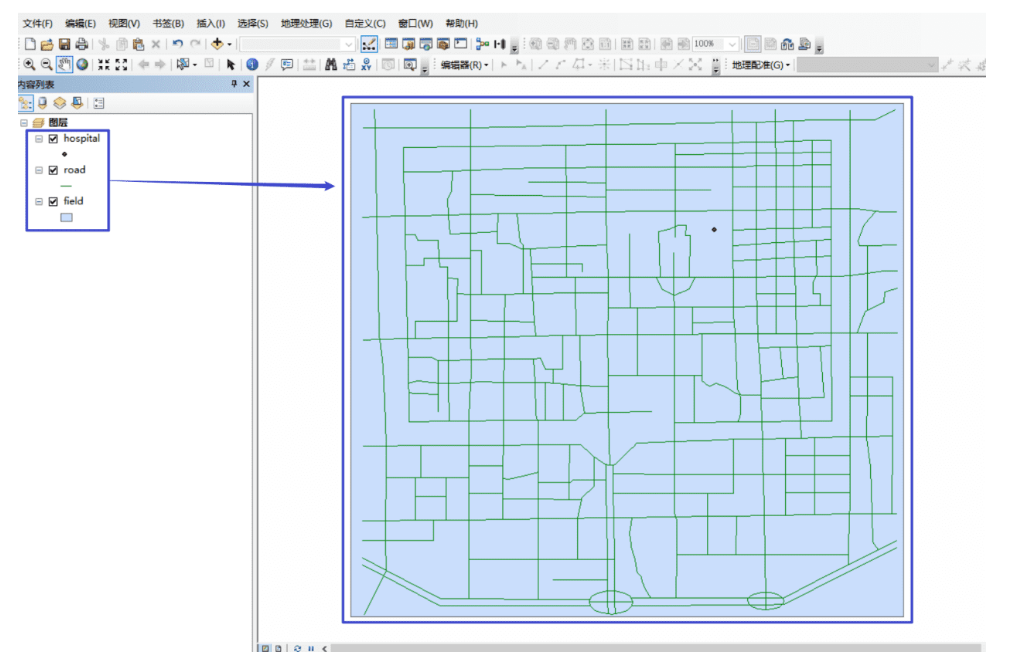Open the Python window
Image resolution: width=1010 pixels, height=661 pixels.
click(461, 44)
